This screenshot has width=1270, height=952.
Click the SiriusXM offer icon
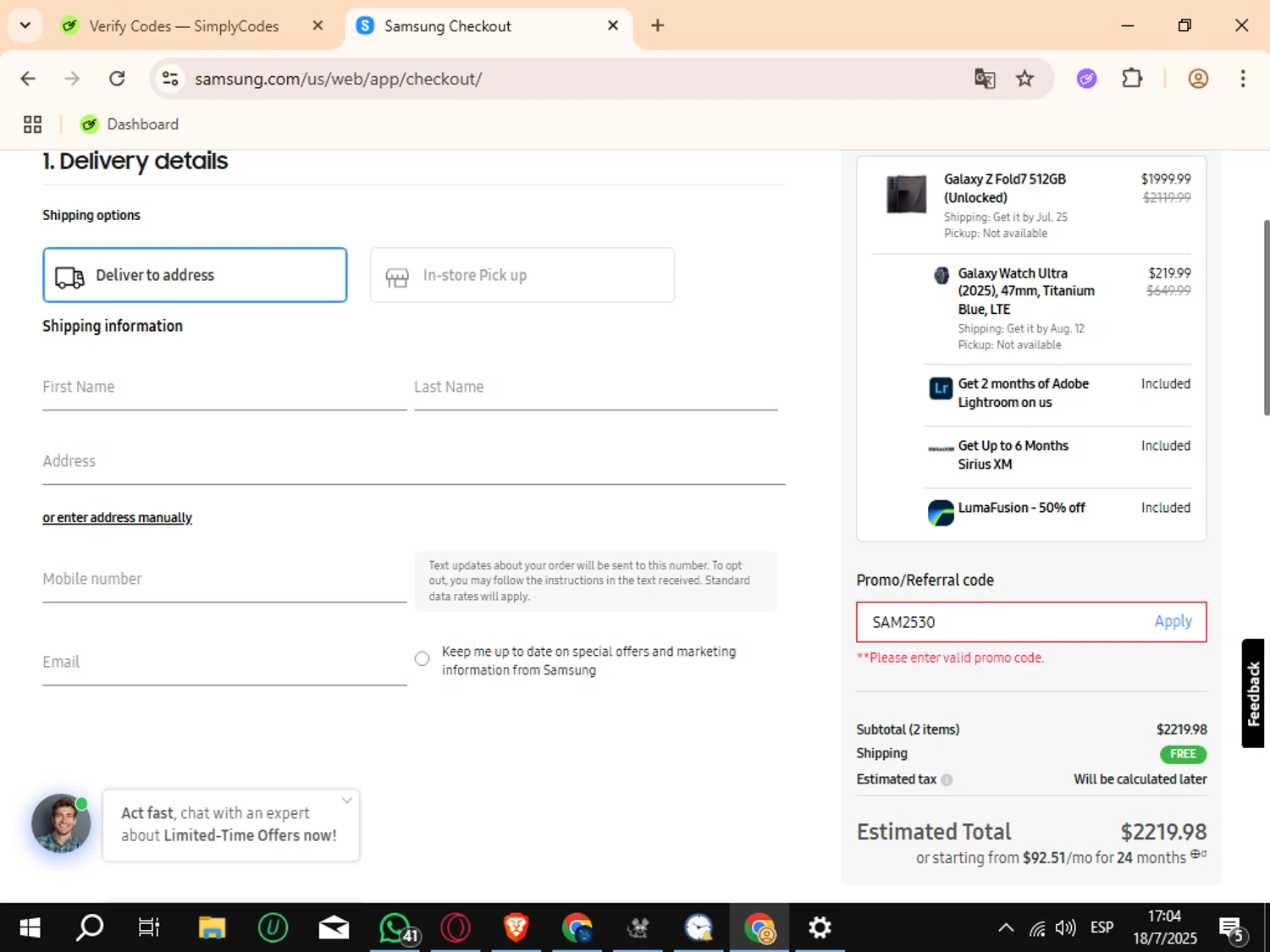click(941, 448)
